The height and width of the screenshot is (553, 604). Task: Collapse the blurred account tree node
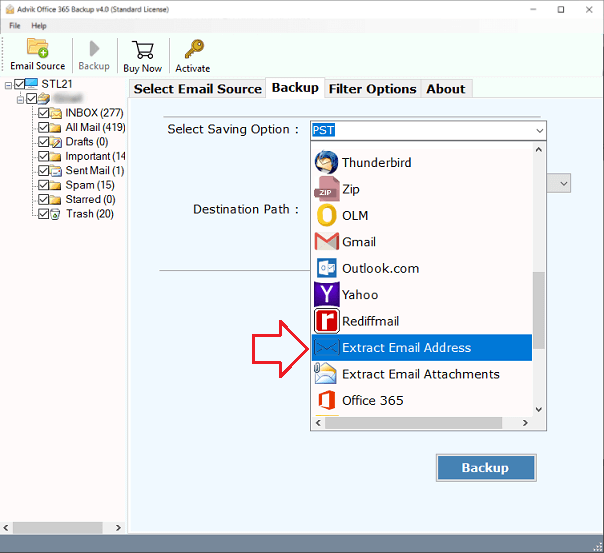tap(20, 99)
